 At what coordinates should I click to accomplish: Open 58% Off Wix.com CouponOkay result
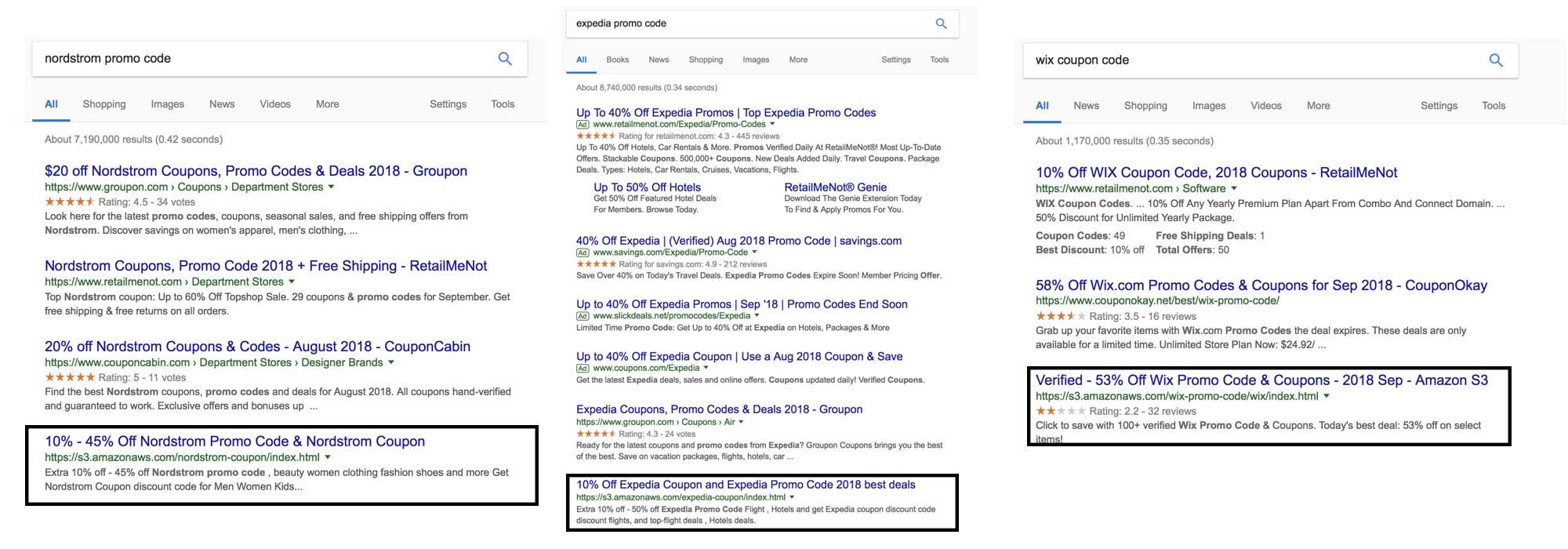(1261, 285)
